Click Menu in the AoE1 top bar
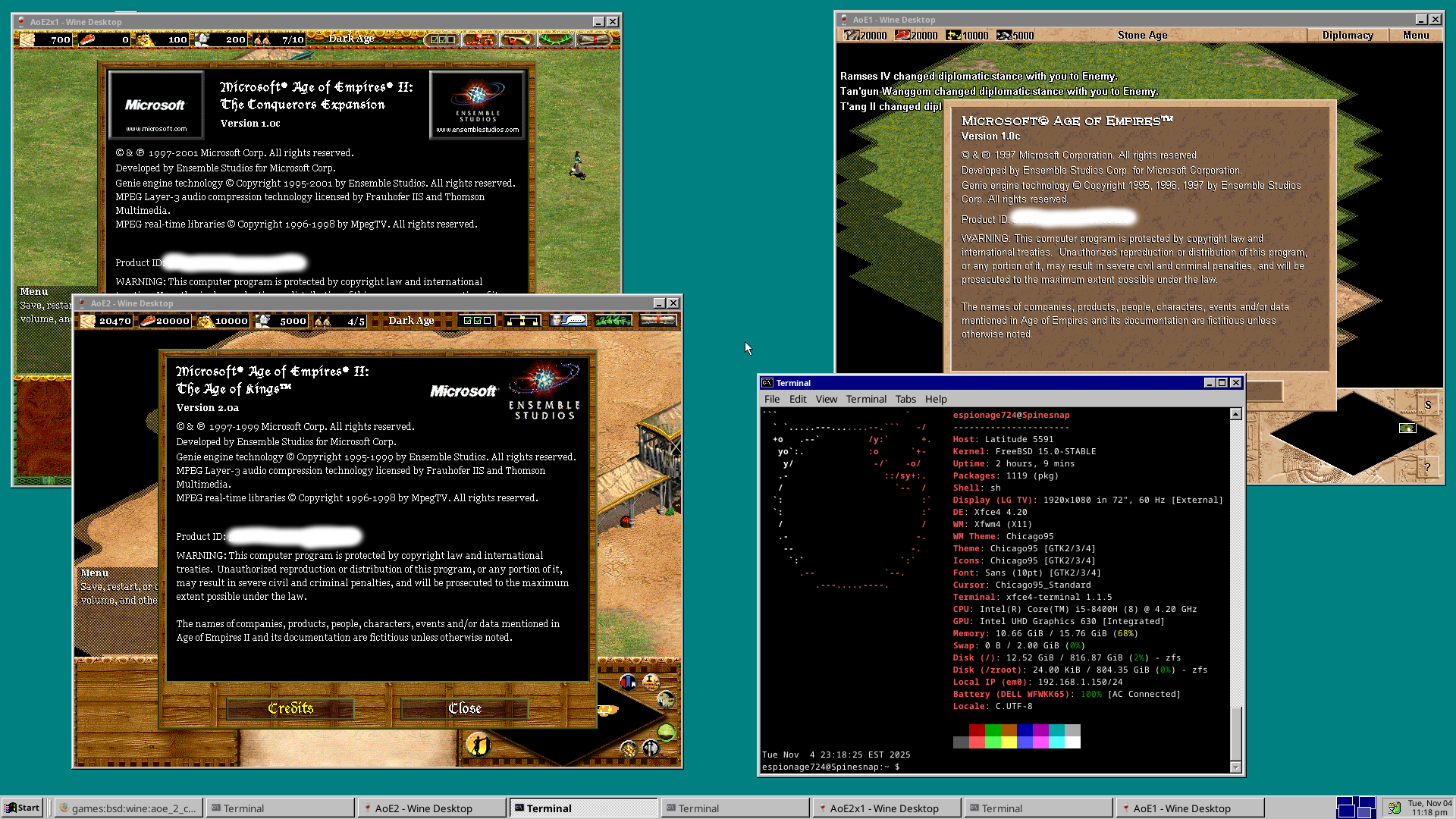The width and height of the screenshot is (1456, 819). (x=1416, y=35)
